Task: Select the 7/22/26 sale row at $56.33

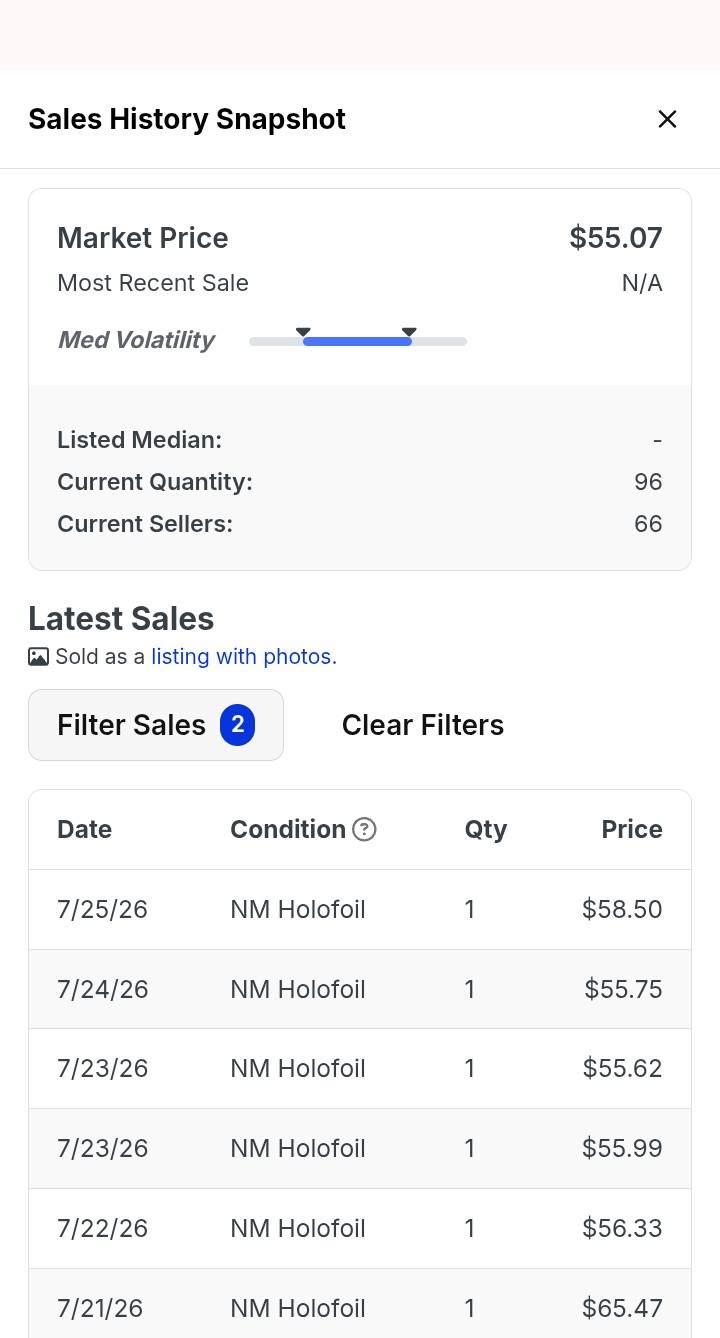Action: [360, 1228]
